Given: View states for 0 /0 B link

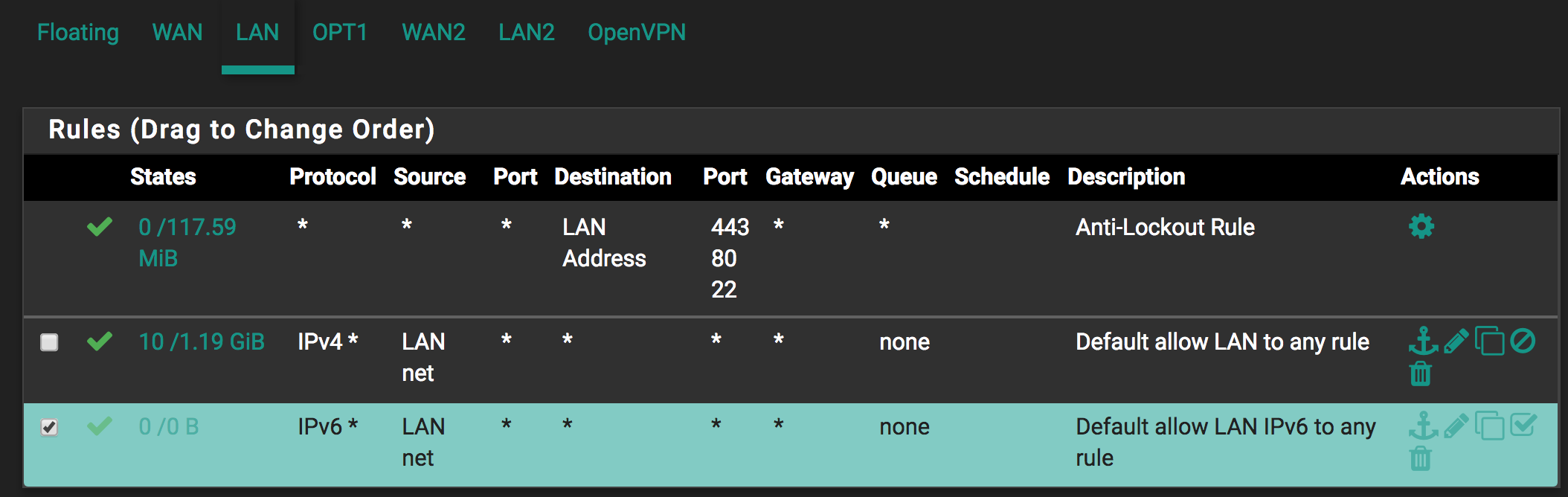Looking at the screenshot, I should [x=169, y=426].
